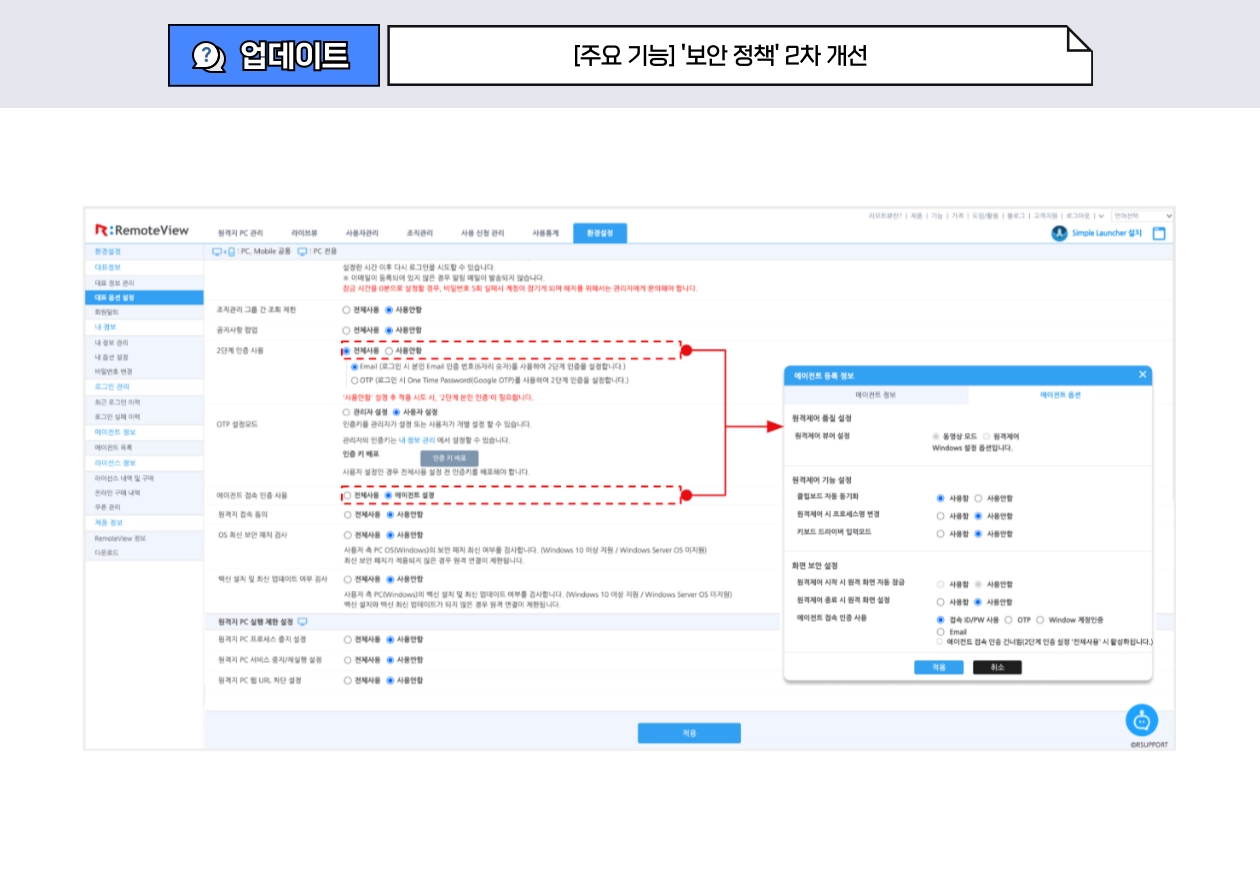The height and width of the screenshot is (891, 1260).
Task: Select 전체사용 for 백신 설치 및 최신 업데이트 여부 검사
Action: (347, 578)
